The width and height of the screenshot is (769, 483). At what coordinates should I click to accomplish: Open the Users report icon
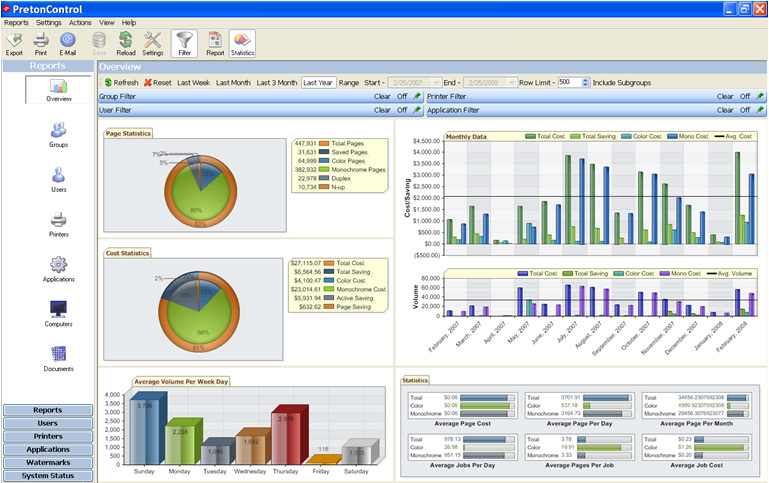tap(58, 179)
